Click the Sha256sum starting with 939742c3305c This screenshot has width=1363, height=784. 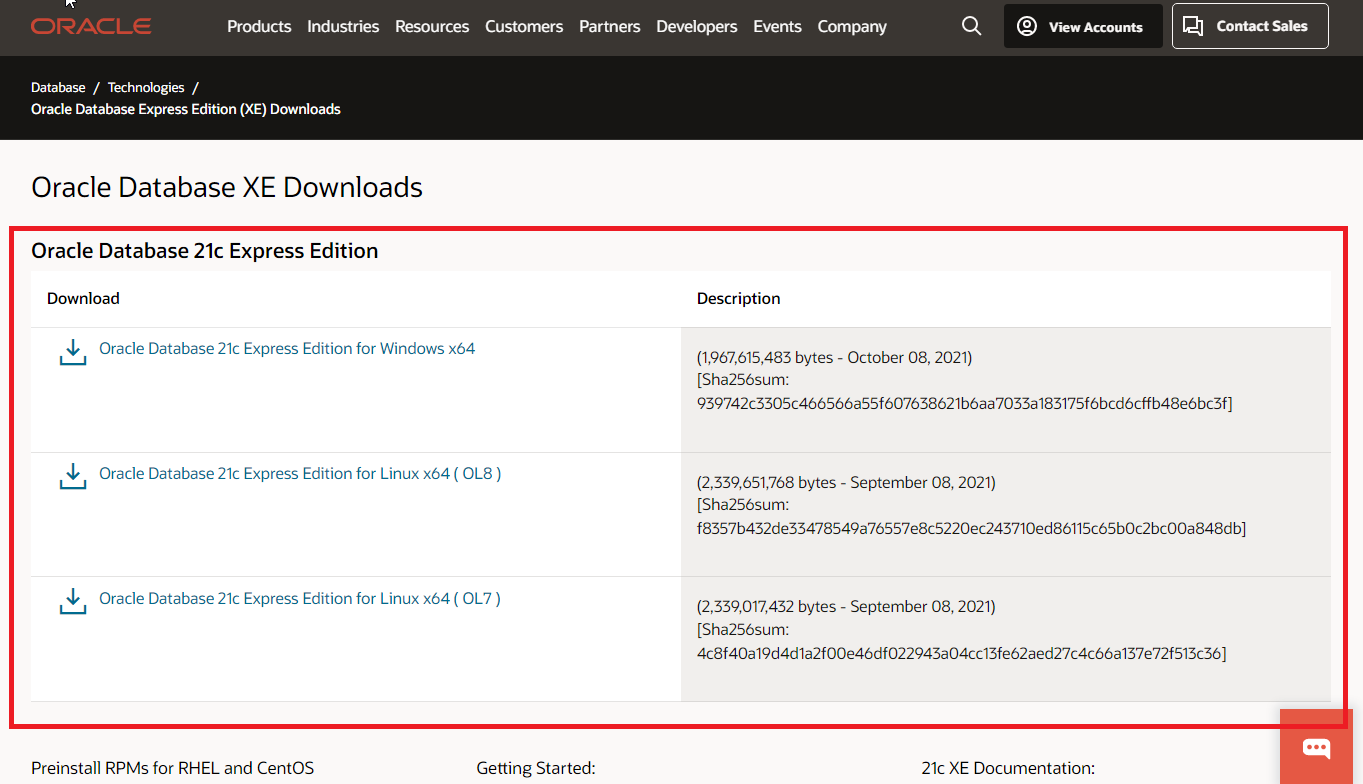[964, 404]
